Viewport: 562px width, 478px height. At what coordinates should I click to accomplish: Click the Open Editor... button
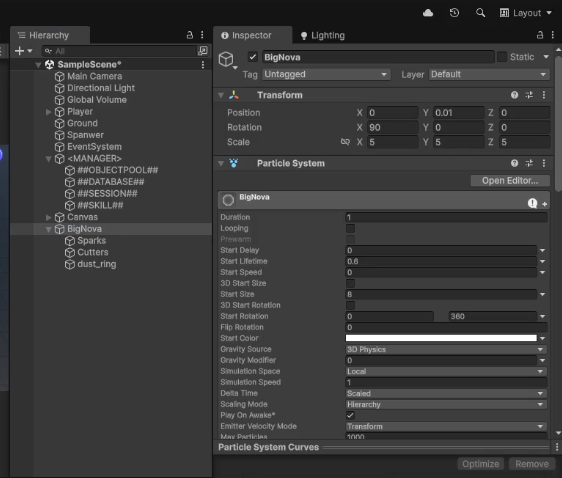pyautogui.click(x=510, y=181)
